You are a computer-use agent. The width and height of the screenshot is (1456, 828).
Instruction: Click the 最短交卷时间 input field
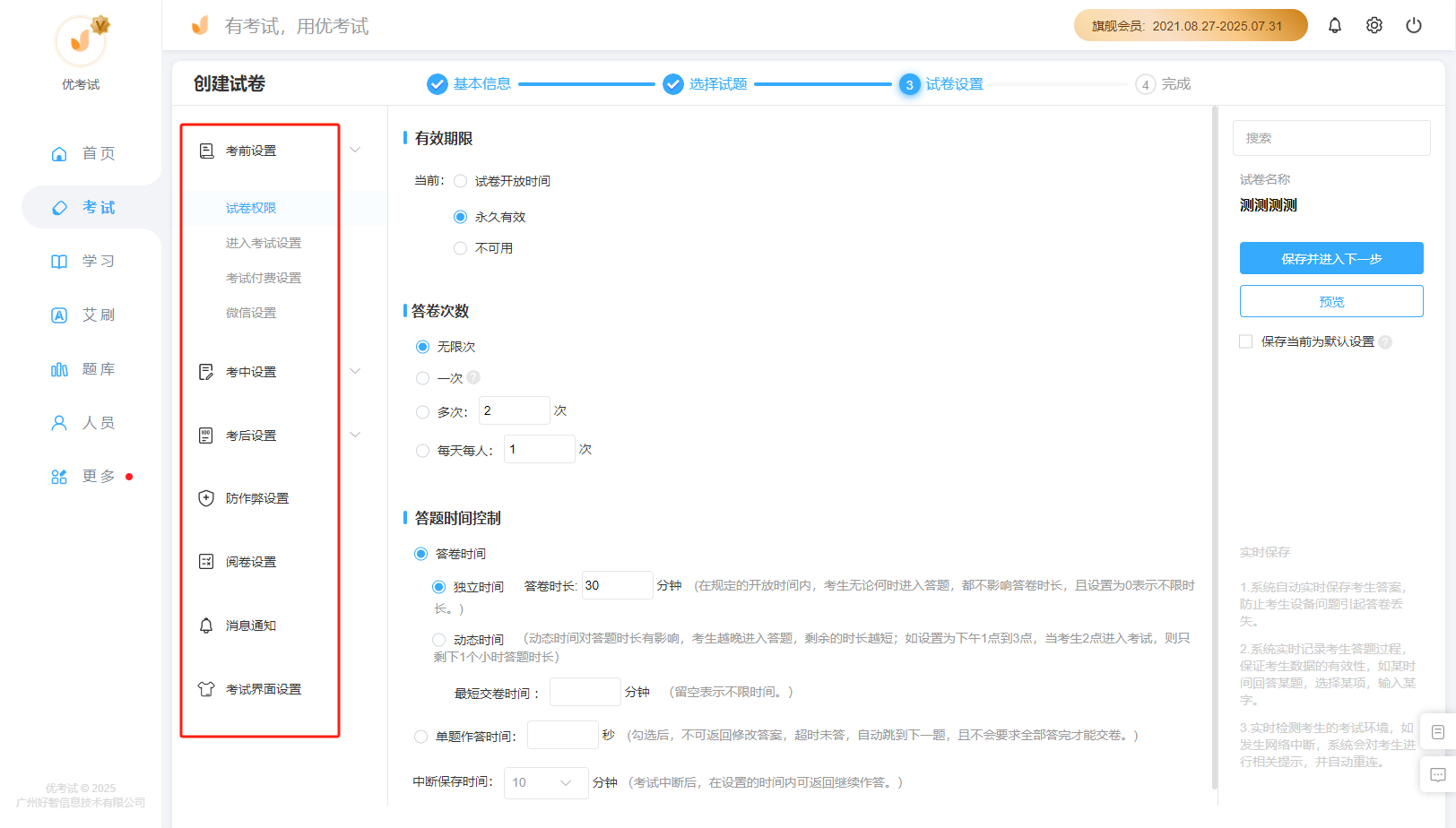[585, 692]
